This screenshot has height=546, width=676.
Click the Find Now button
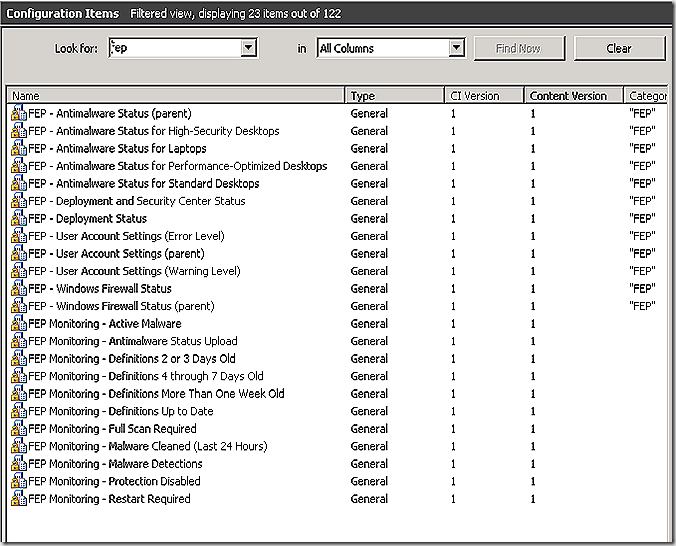[519, 48]
